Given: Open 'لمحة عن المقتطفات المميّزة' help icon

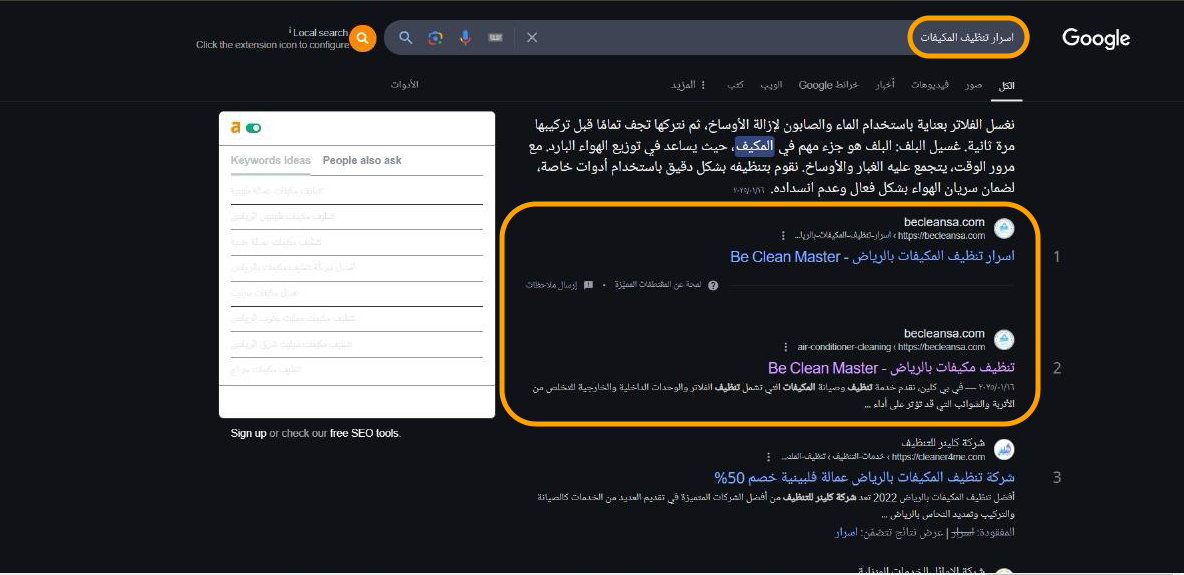Looking at the screenshot, I should [x=713, y=285].
